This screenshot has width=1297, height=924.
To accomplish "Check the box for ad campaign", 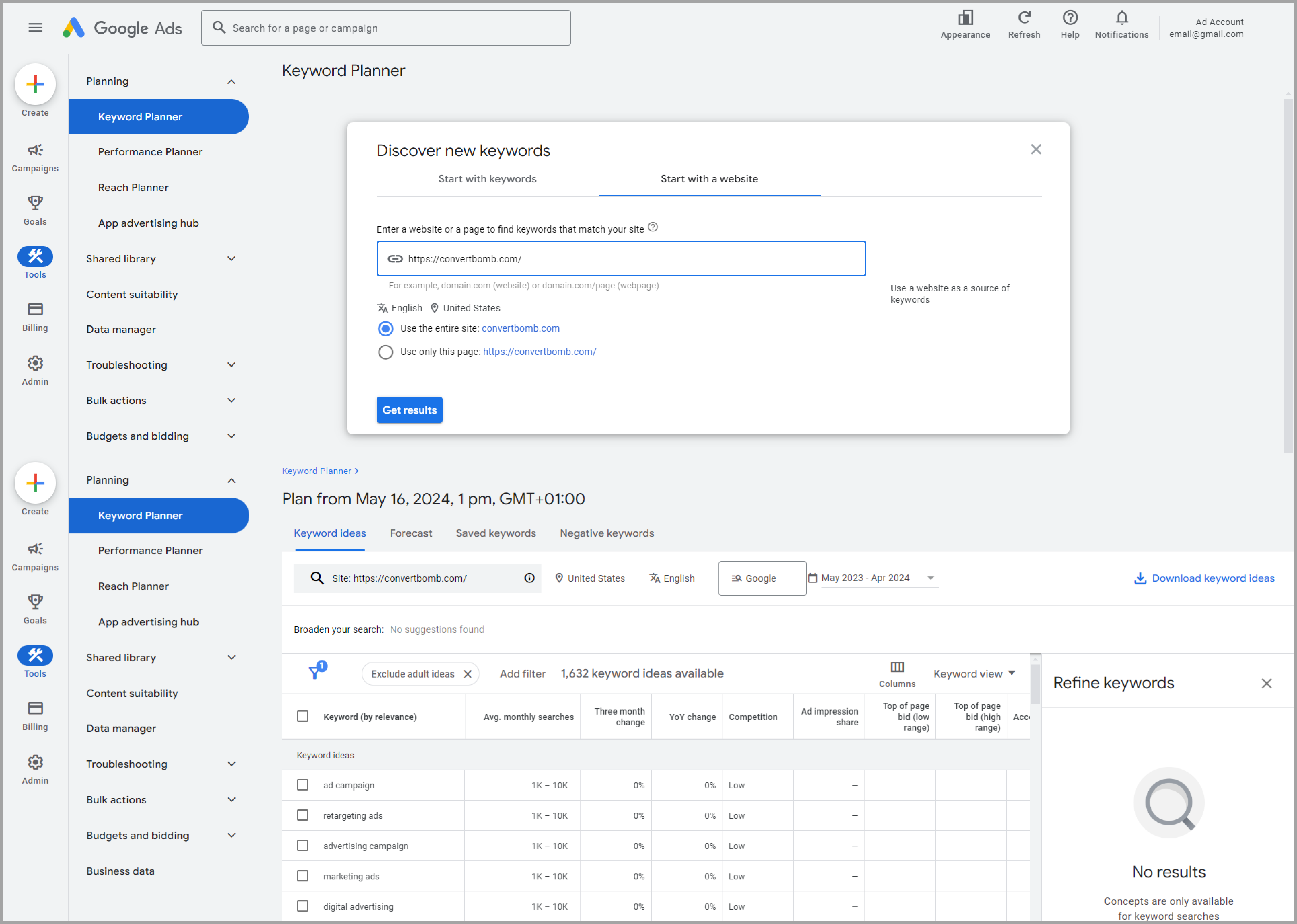I will point(303,785).
